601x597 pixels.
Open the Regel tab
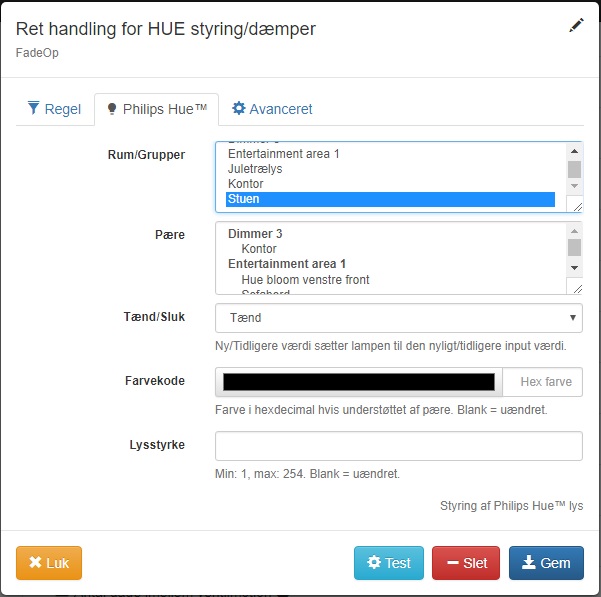[54, 109]
